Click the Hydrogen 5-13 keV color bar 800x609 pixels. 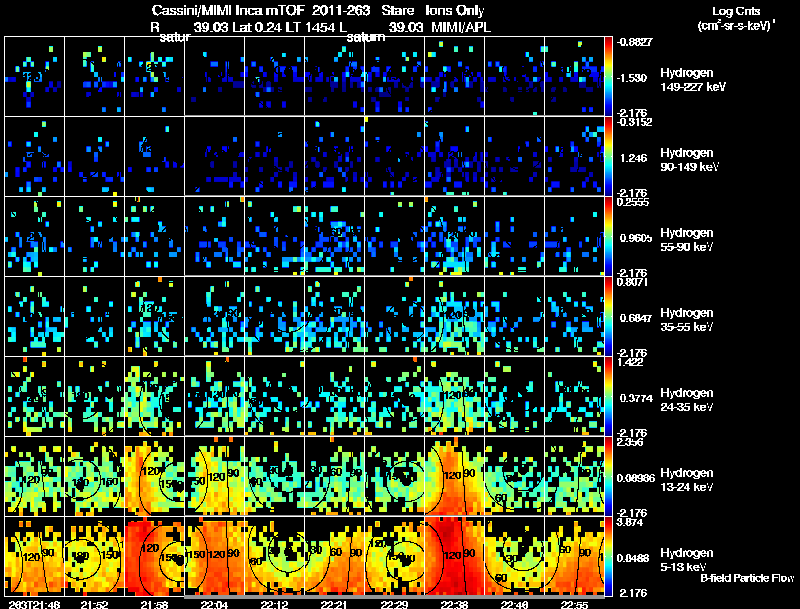(610, 556)
